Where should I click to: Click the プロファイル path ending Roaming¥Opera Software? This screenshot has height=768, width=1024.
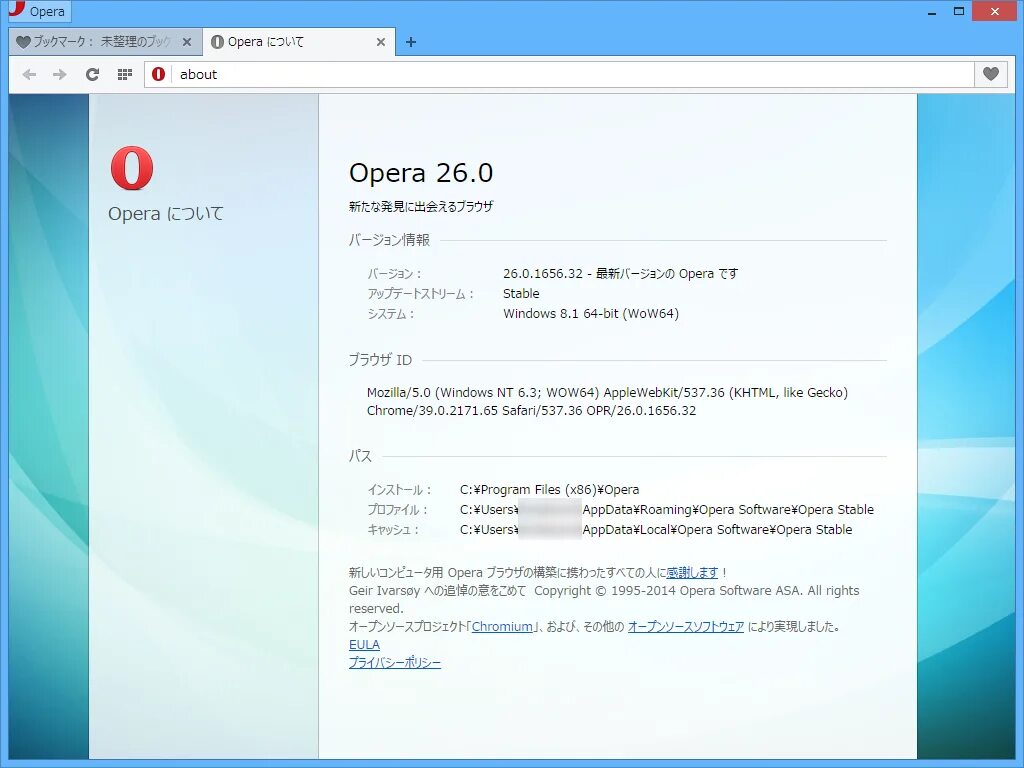[667, 509]
